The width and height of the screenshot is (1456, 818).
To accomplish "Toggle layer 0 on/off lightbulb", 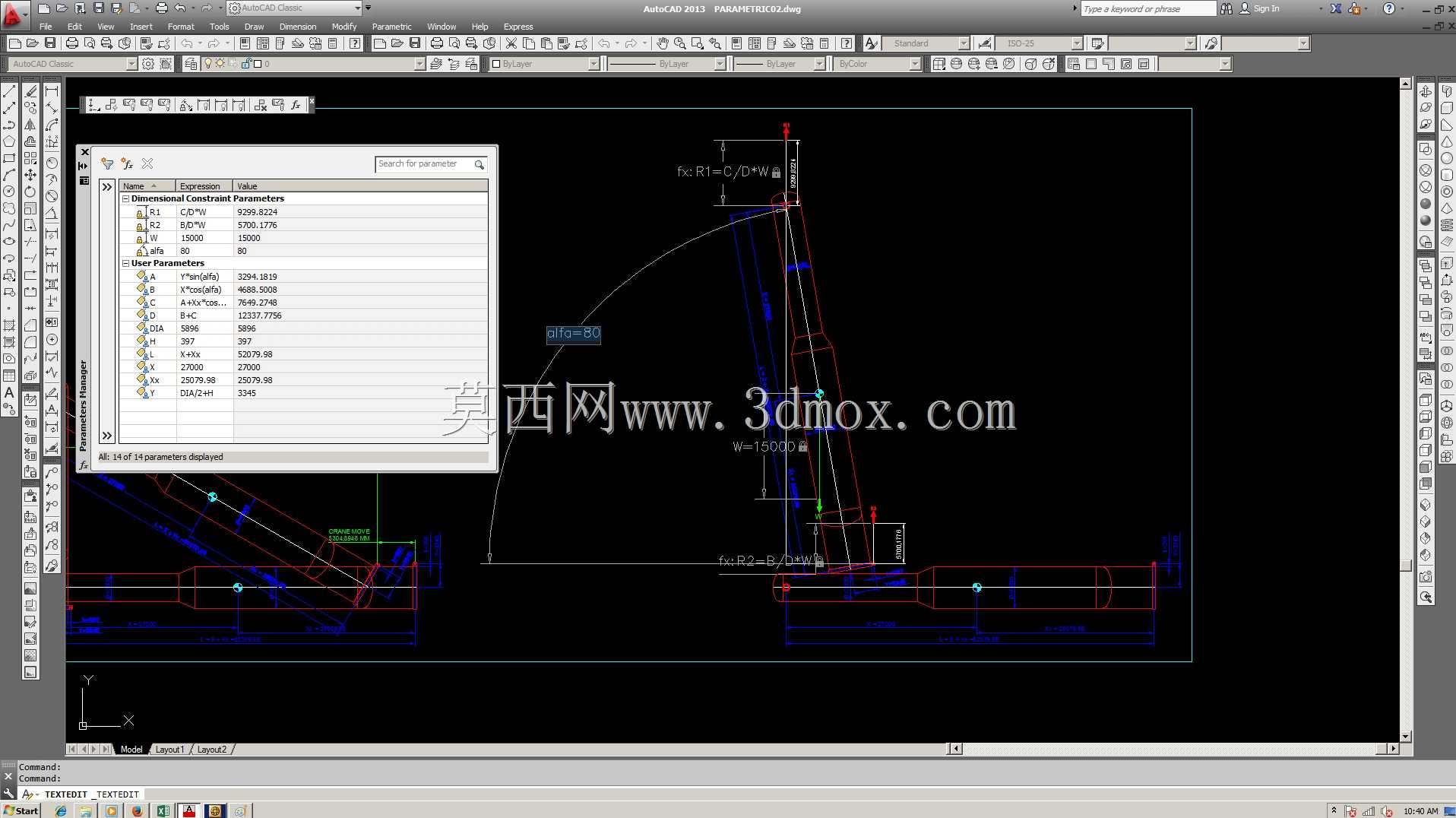I will 208,64.
